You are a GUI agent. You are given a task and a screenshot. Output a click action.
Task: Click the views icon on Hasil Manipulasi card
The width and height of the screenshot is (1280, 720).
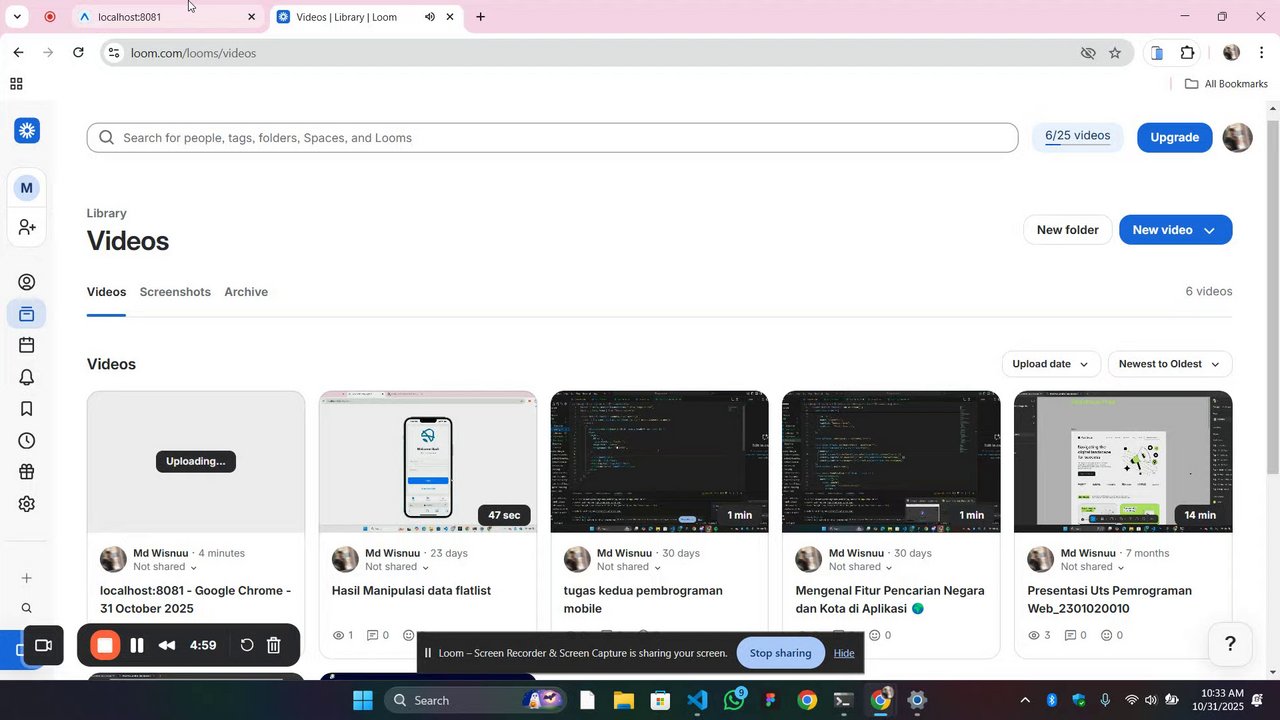click(x=338, y=635)
